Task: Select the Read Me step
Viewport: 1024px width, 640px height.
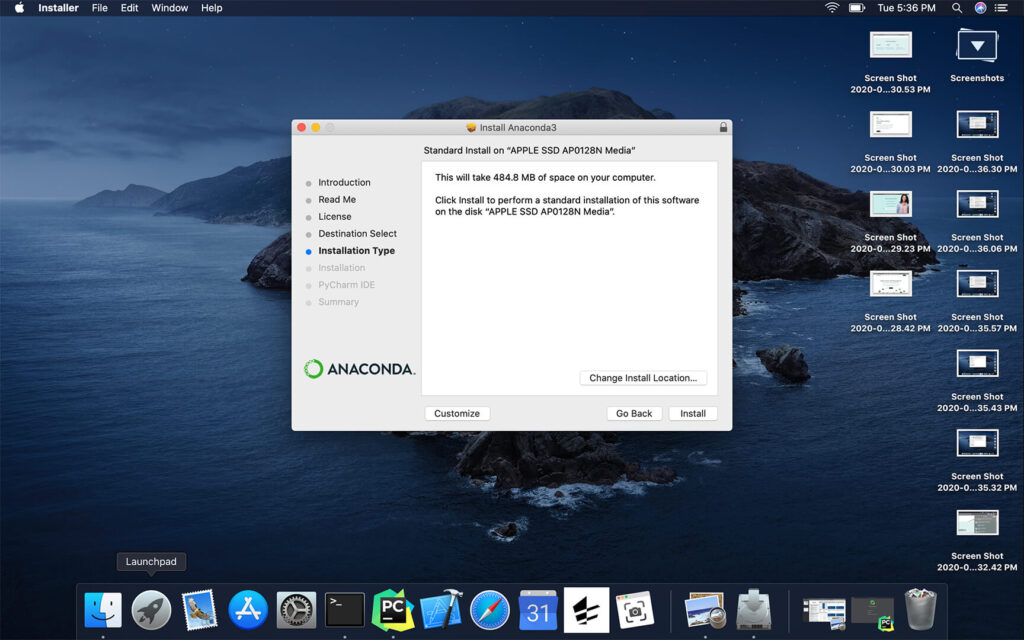Action: click(337, 199)
